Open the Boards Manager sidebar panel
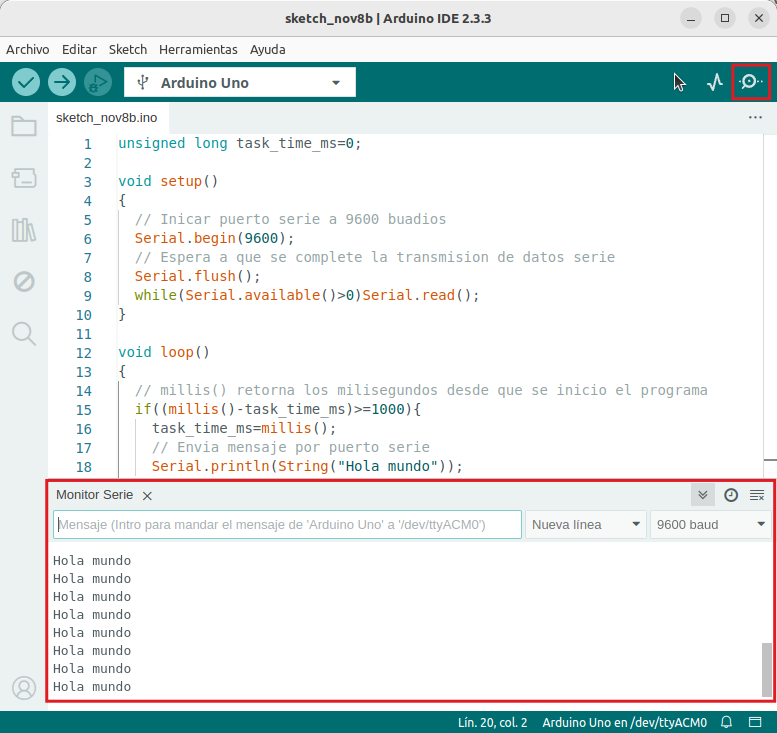Image resolution: width=777 pixels, height=733 pixels. click(x=24, y=178)
